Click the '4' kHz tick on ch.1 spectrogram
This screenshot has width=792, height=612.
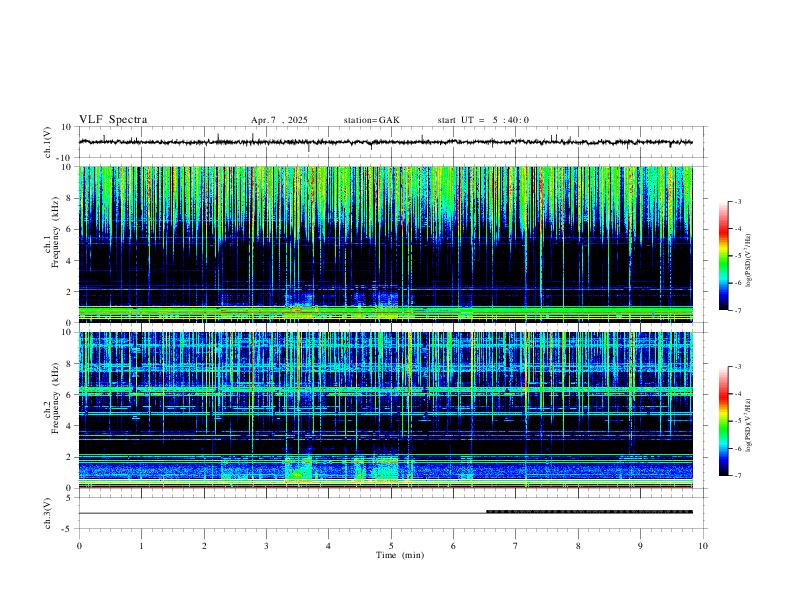70,261
